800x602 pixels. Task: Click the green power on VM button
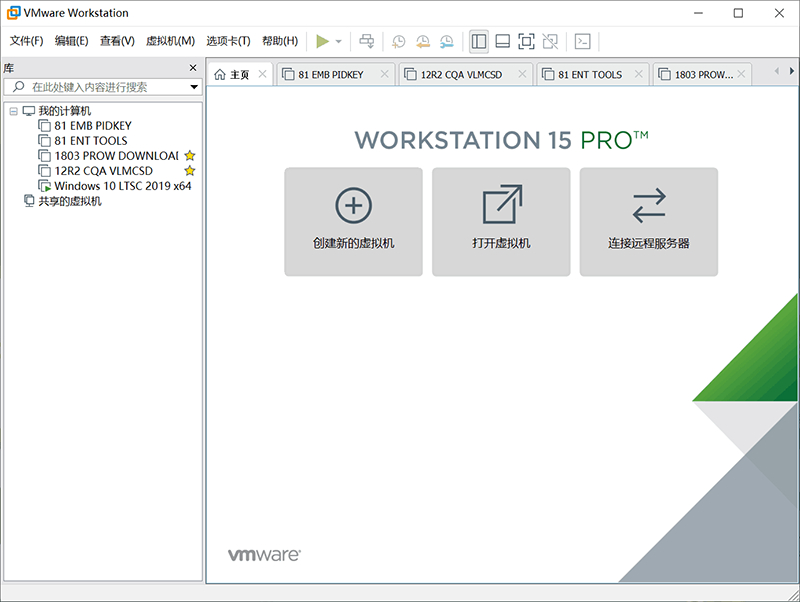(x=322, y=41)
